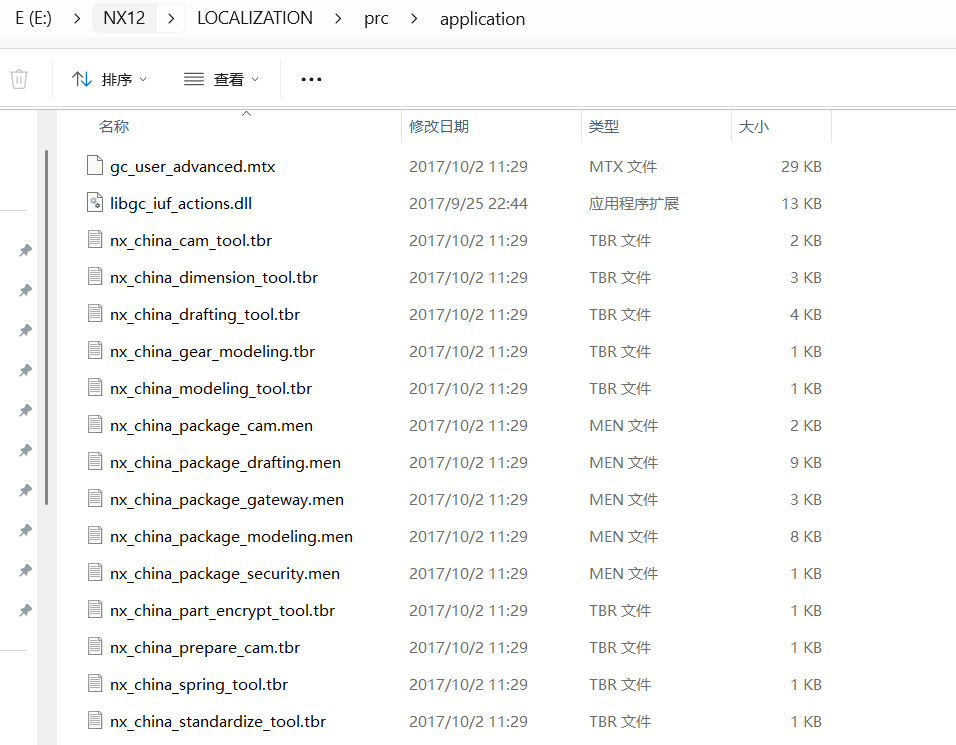Select file name nx_china_package_gateway.men
Screen dimensions: 956x745
coord(227,500)
